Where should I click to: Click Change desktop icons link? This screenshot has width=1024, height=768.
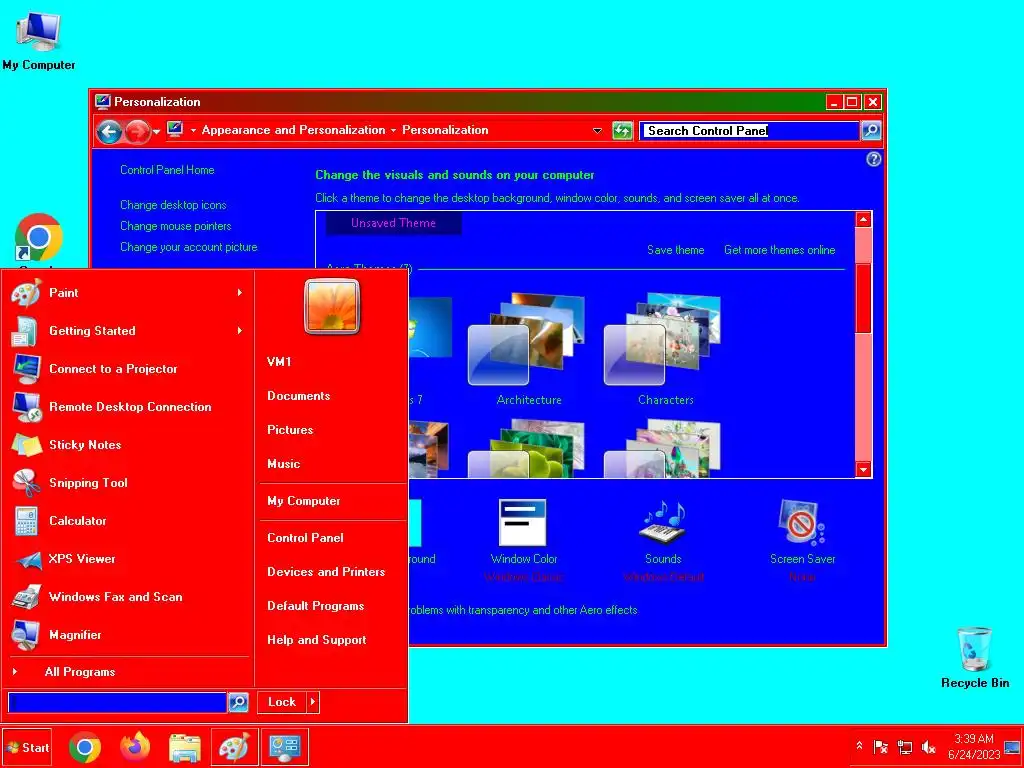[173, 205]
